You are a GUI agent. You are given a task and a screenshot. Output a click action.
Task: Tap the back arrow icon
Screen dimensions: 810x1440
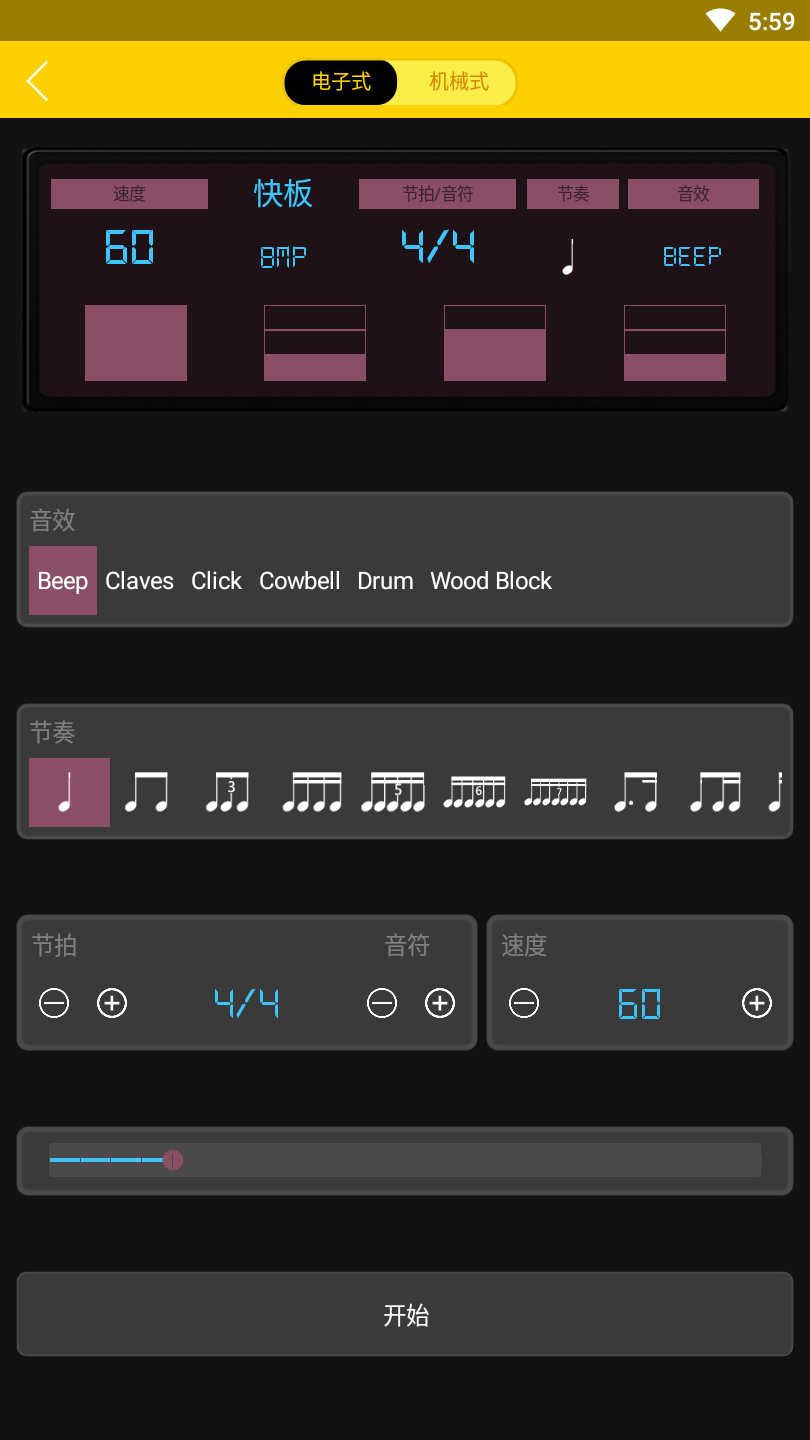(38, 81)
